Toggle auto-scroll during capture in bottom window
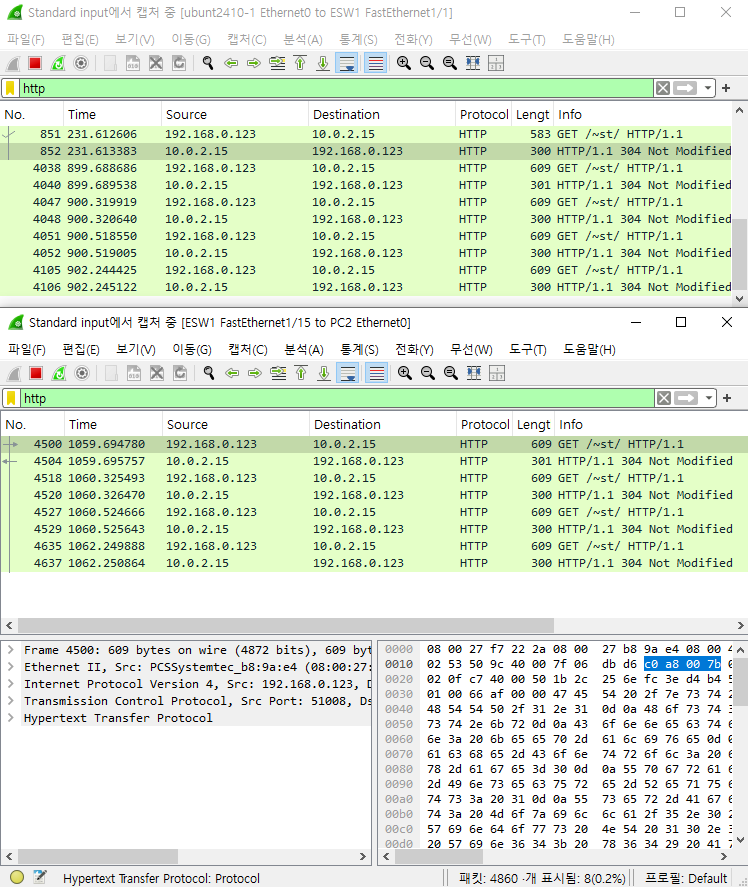Viewport: 748px width, 887px height. [347, 373]
